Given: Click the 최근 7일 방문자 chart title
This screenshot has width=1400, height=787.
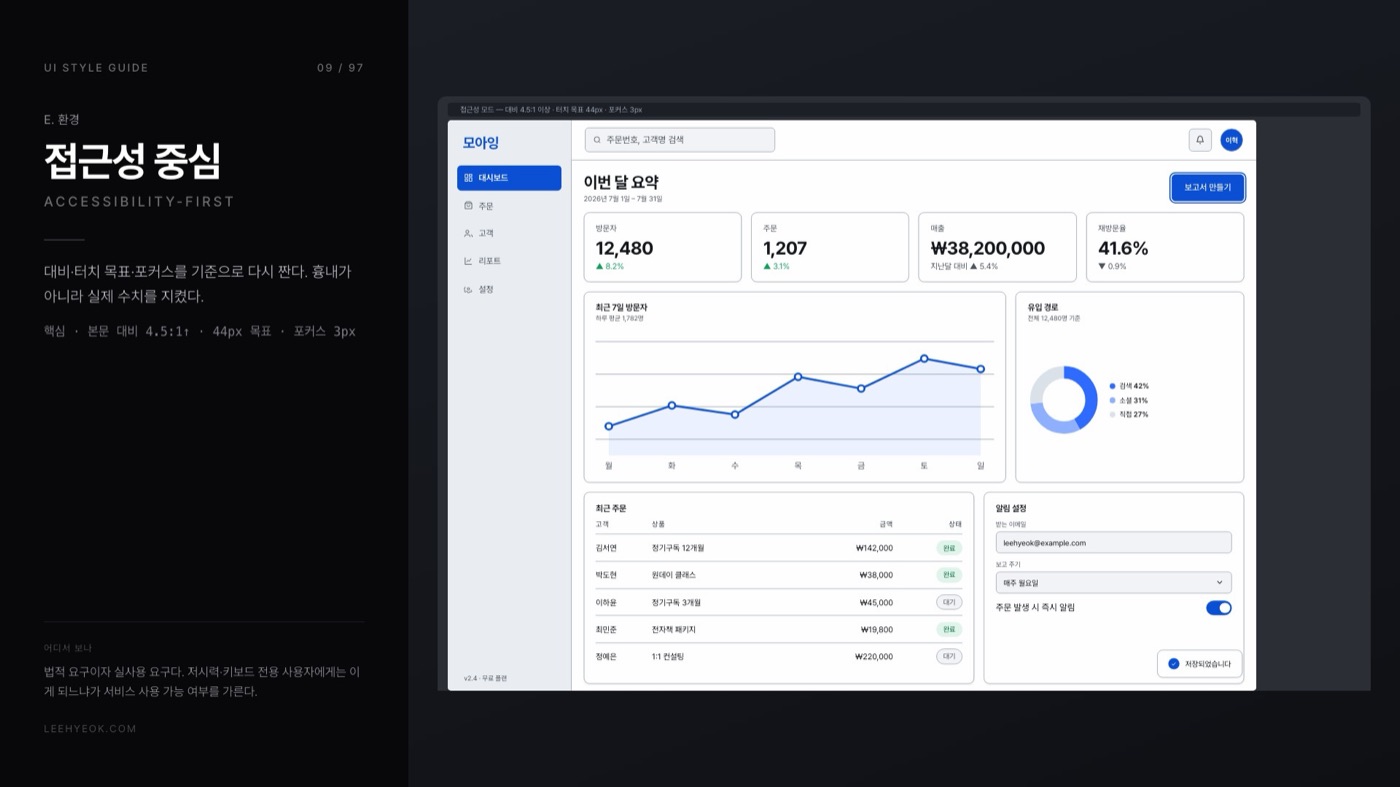Looking at the screenshot, I should point(621,307).
